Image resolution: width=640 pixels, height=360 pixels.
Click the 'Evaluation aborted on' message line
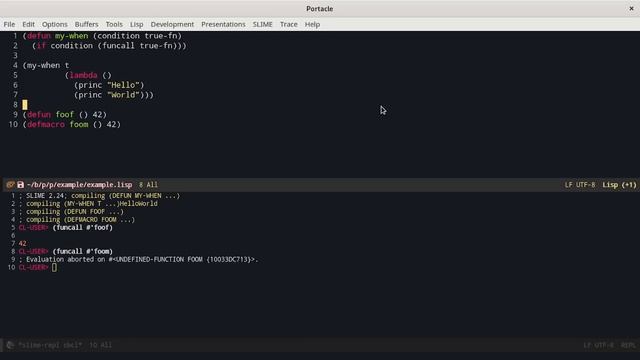(139, 260)
